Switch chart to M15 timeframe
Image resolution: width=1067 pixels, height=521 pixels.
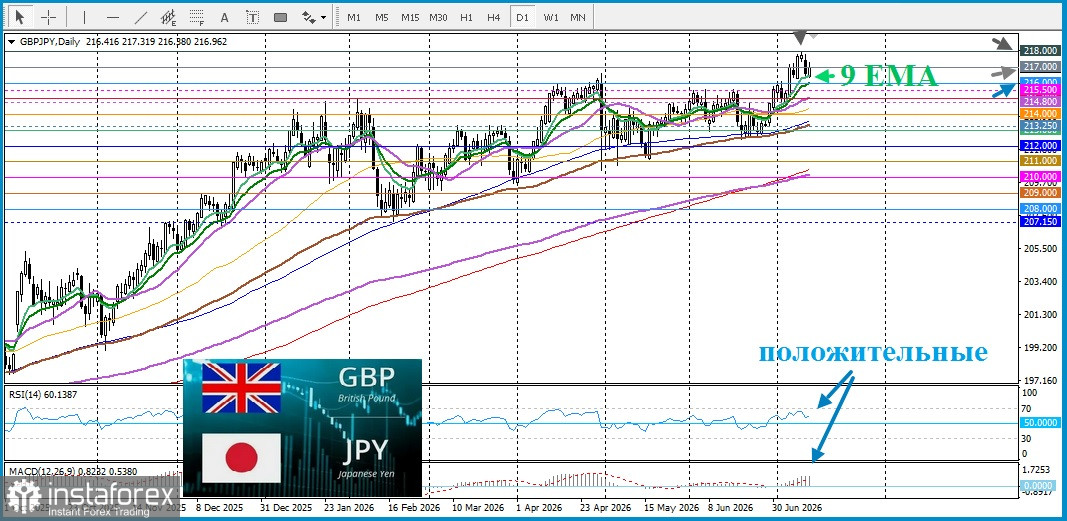410,18
